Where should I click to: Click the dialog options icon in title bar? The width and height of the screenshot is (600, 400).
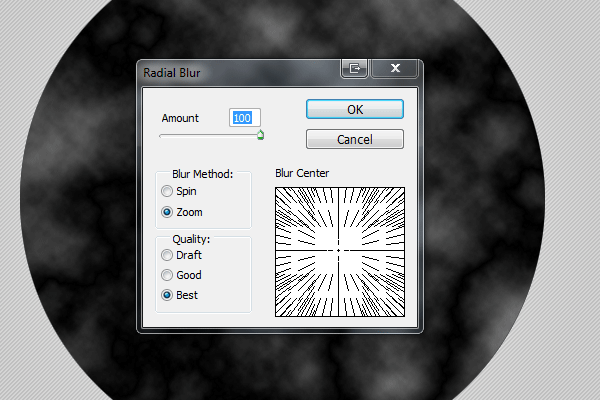coord(354,69)
